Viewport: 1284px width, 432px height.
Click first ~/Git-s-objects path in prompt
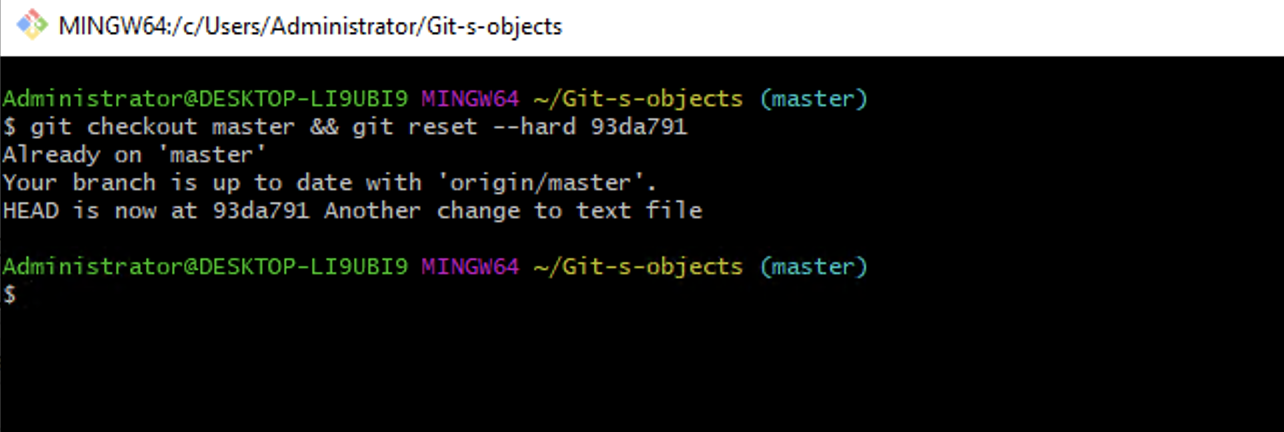point(638,99)
